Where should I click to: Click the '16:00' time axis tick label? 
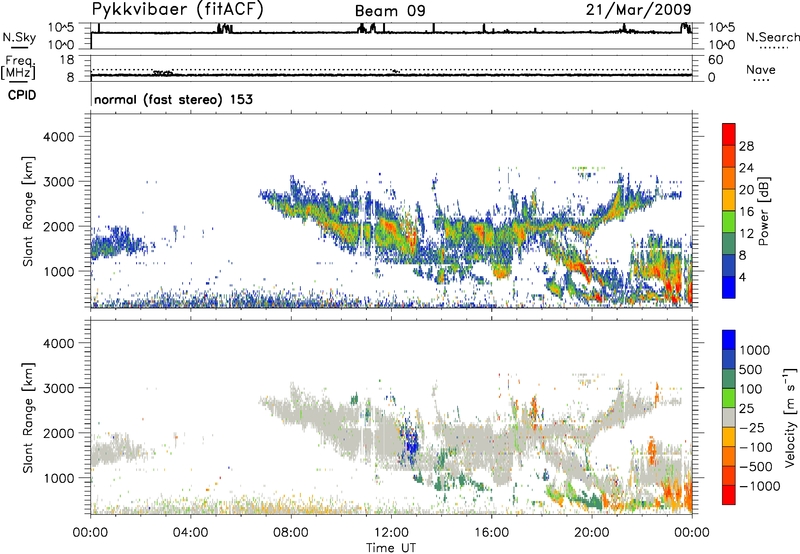click(x=491, y=533)
